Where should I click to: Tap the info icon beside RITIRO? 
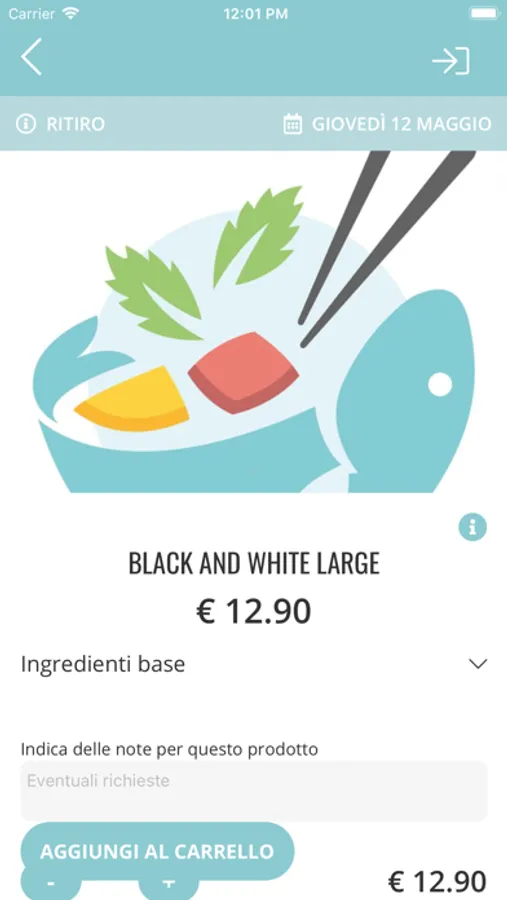pos(25,123)
